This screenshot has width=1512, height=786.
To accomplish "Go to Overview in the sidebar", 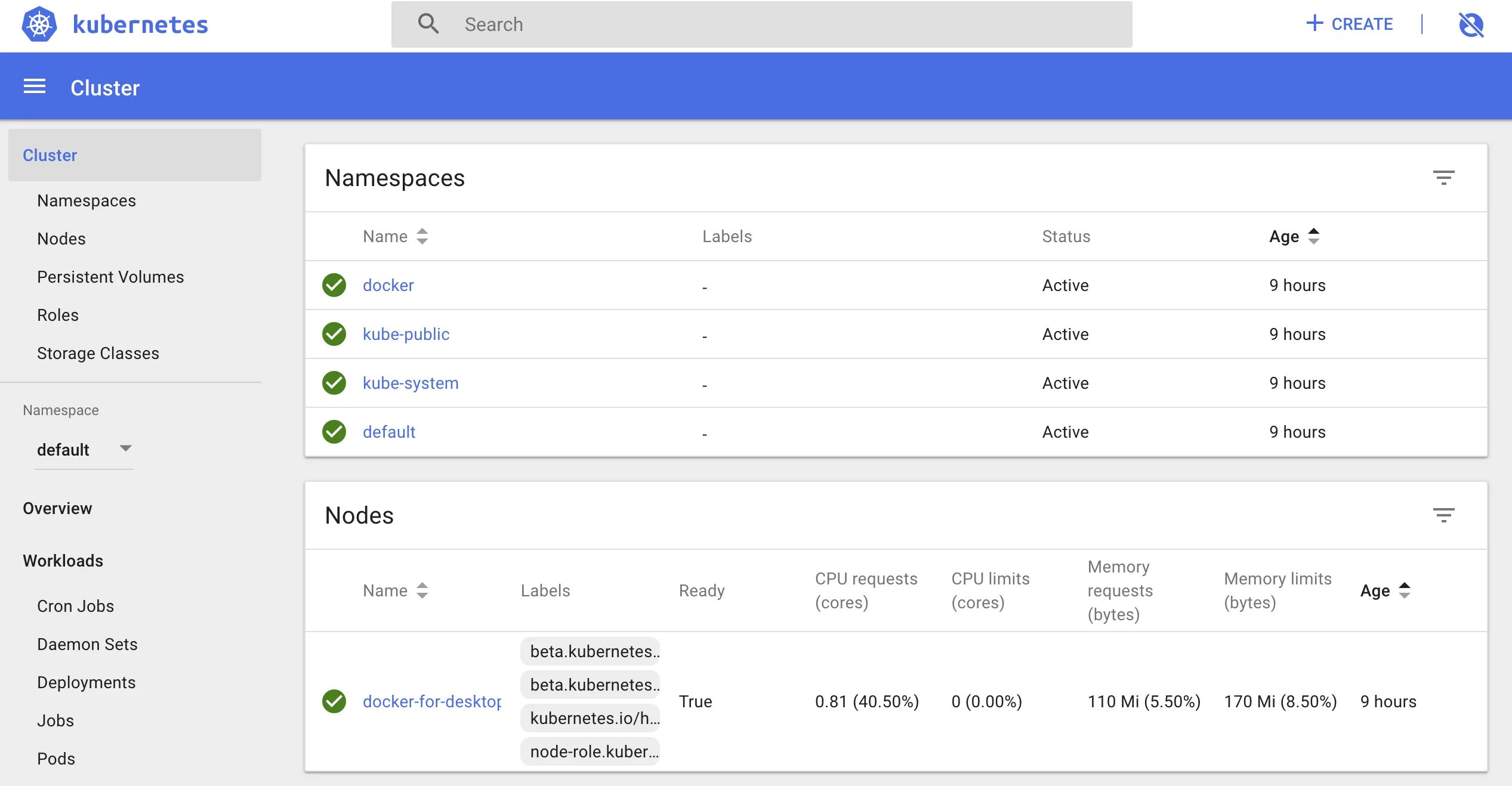I will (57, 508).
